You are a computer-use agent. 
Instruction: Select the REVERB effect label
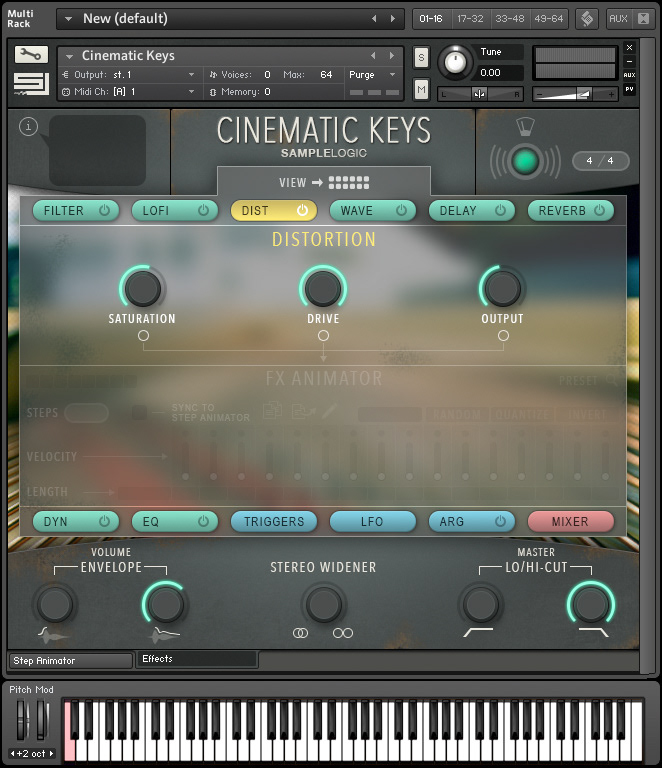tap(562, 211)
